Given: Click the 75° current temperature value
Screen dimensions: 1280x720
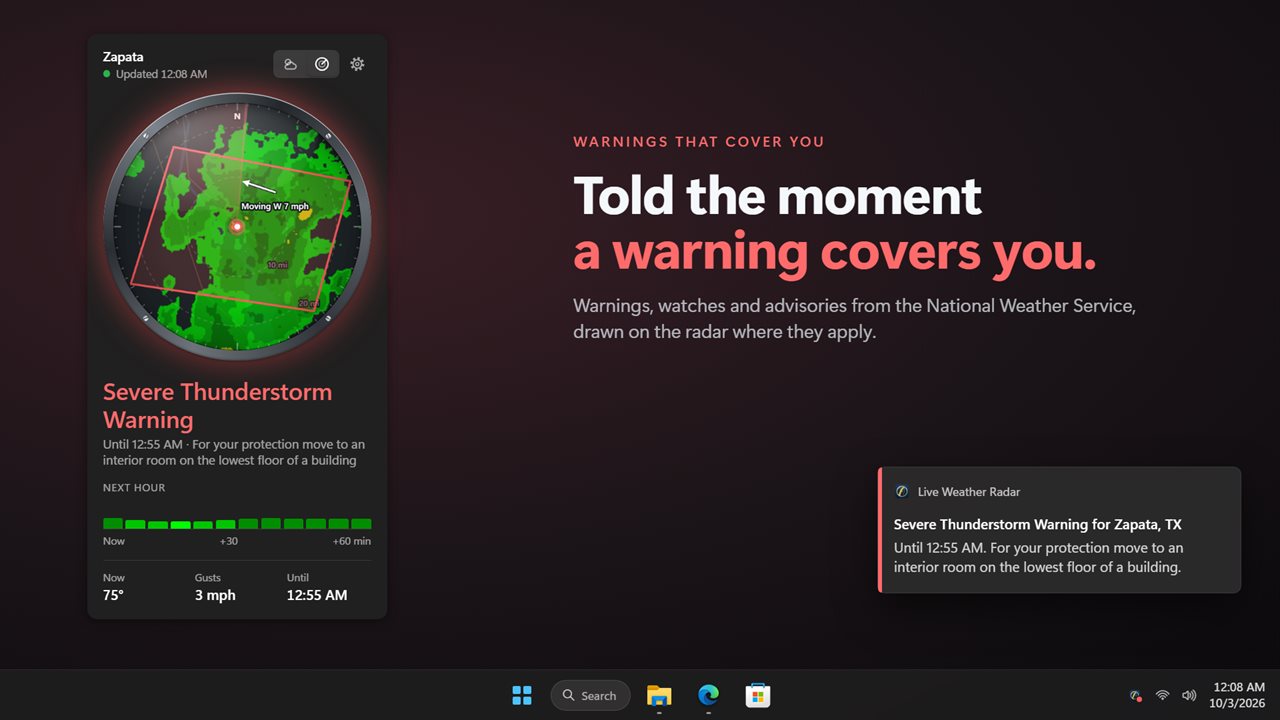Looking at the screenshot, I should pos(113,595).
